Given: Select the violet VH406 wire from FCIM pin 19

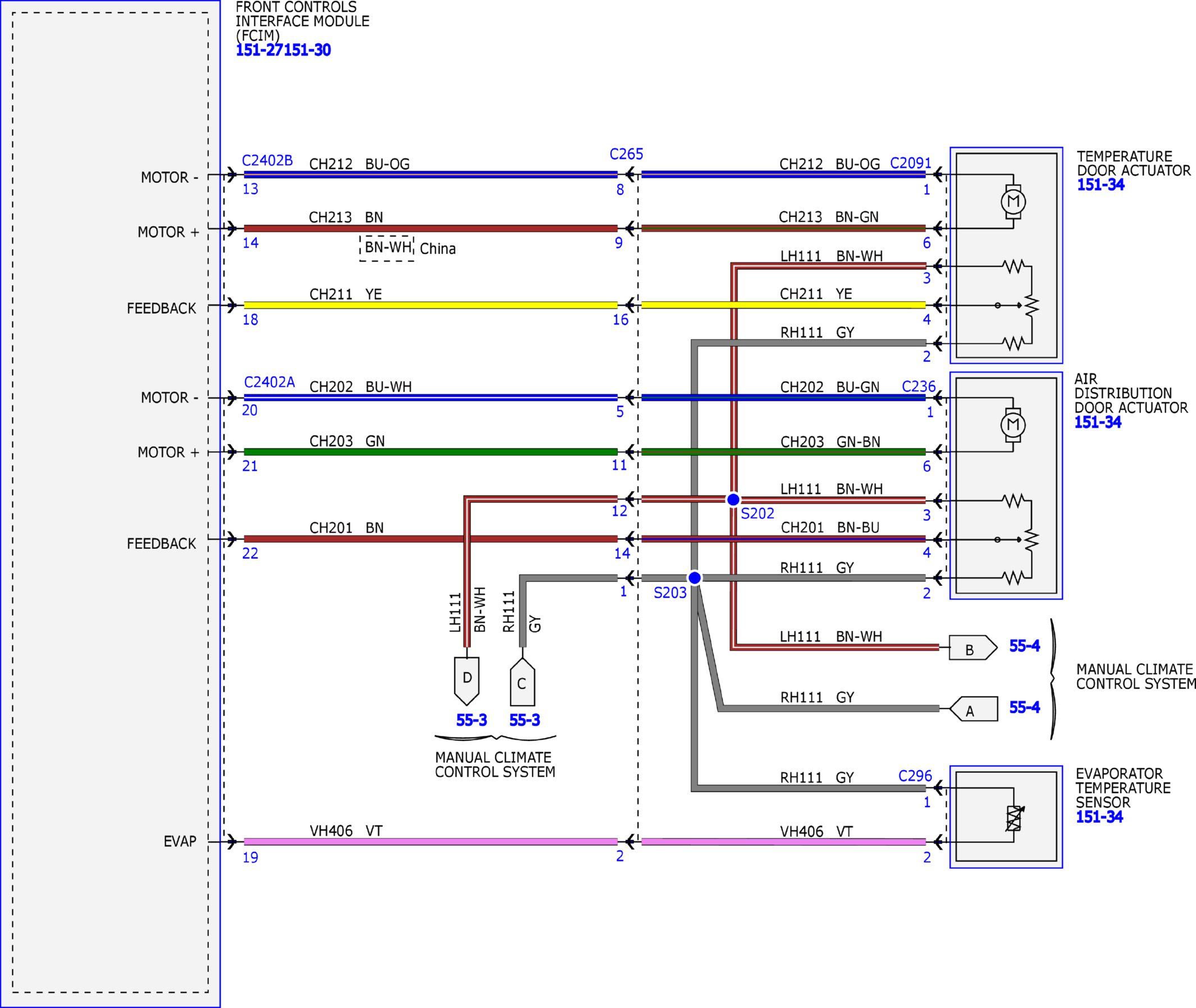Looking at the screenshot, I should coord(431,841).
